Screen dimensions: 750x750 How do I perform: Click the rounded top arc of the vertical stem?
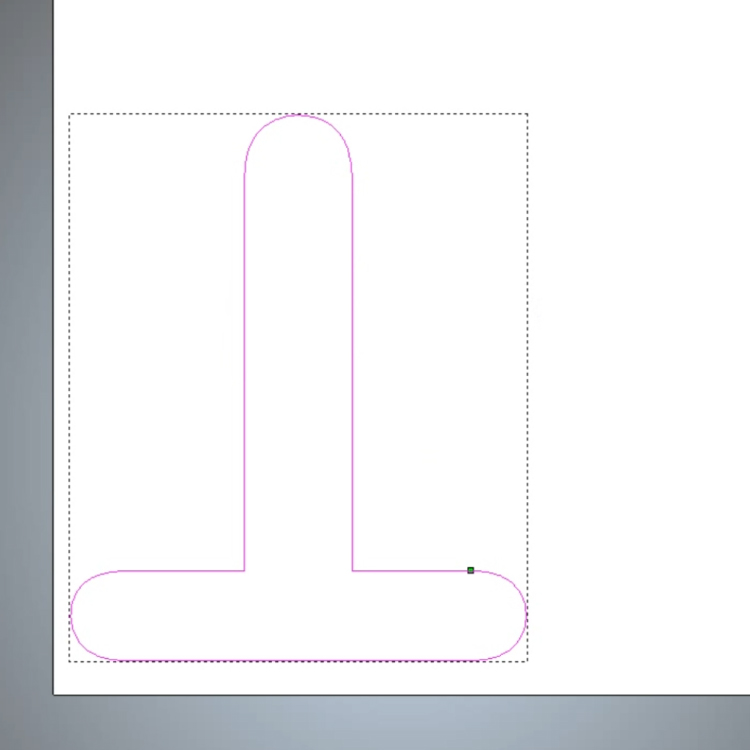click(298, 116)
